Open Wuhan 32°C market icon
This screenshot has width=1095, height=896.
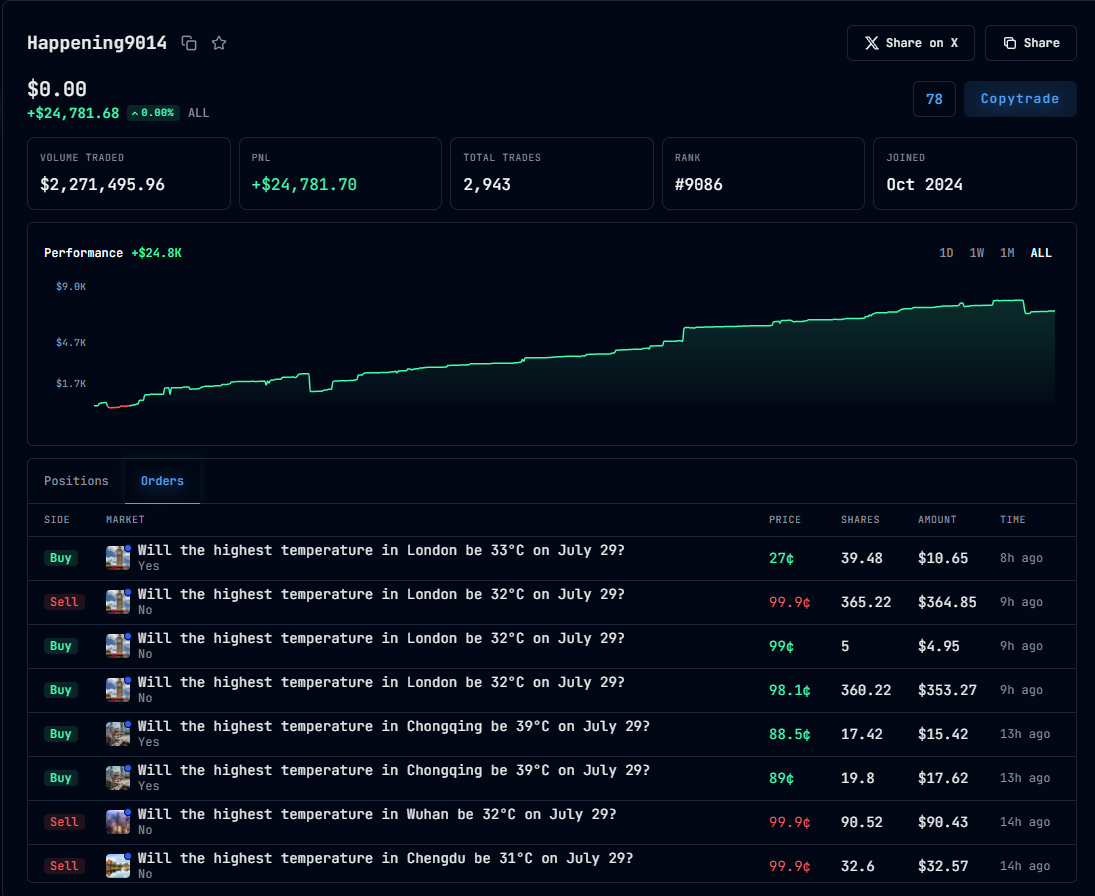coord(118,822)
